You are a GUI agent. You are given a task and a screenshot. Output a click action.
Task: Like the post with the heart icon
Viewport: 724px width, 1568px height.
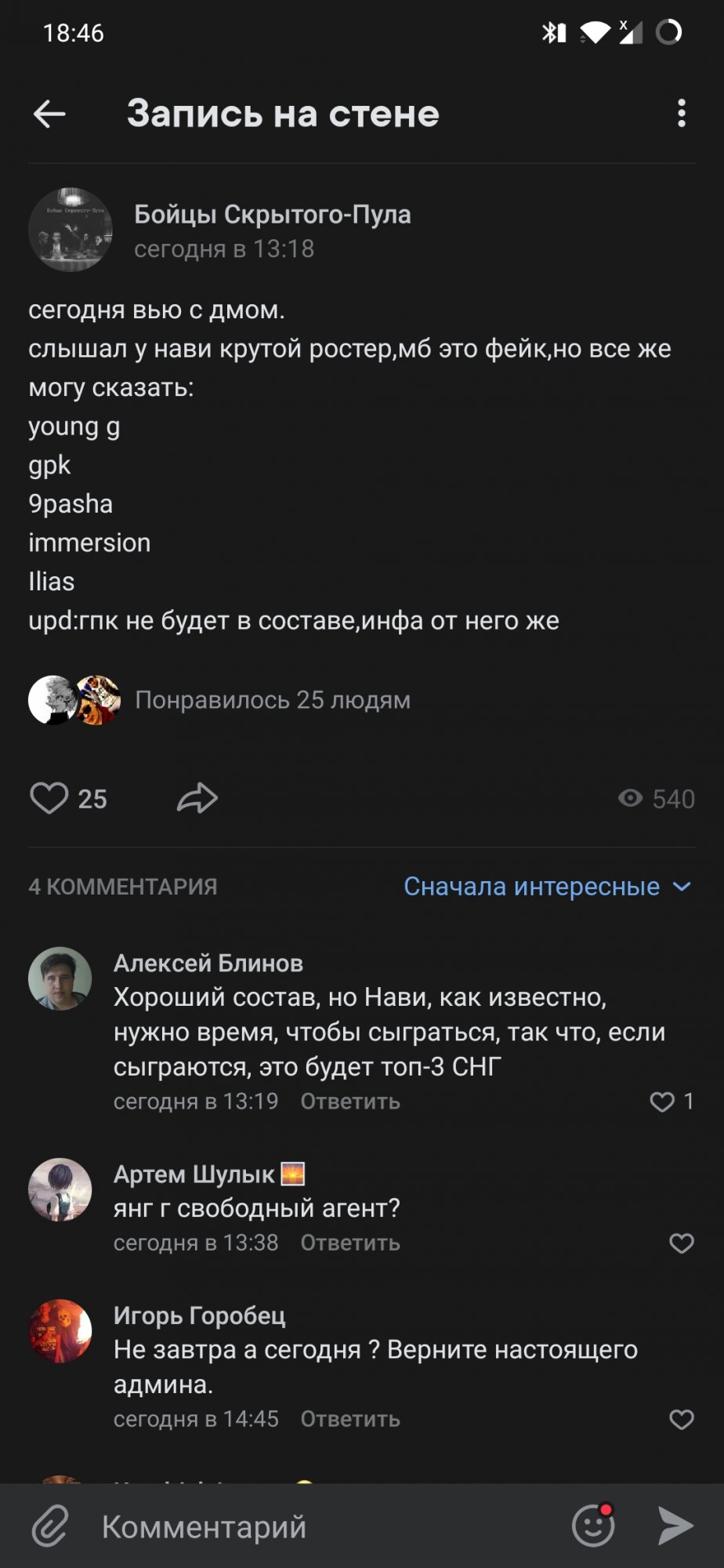pos(50,798)
